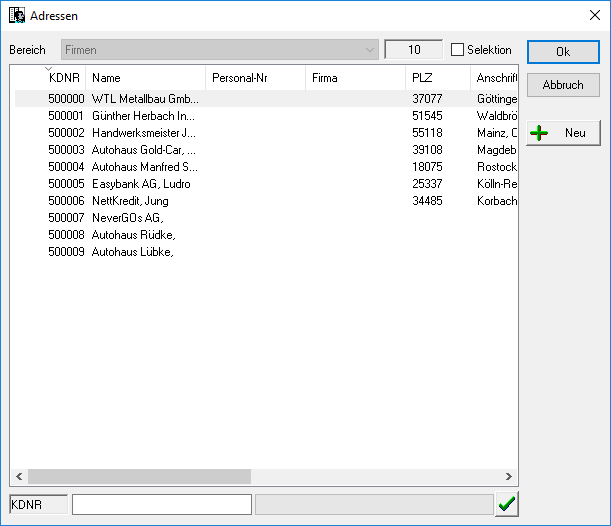611x526 pixels.
Task: Click postal code 55118
Action: 427,133
